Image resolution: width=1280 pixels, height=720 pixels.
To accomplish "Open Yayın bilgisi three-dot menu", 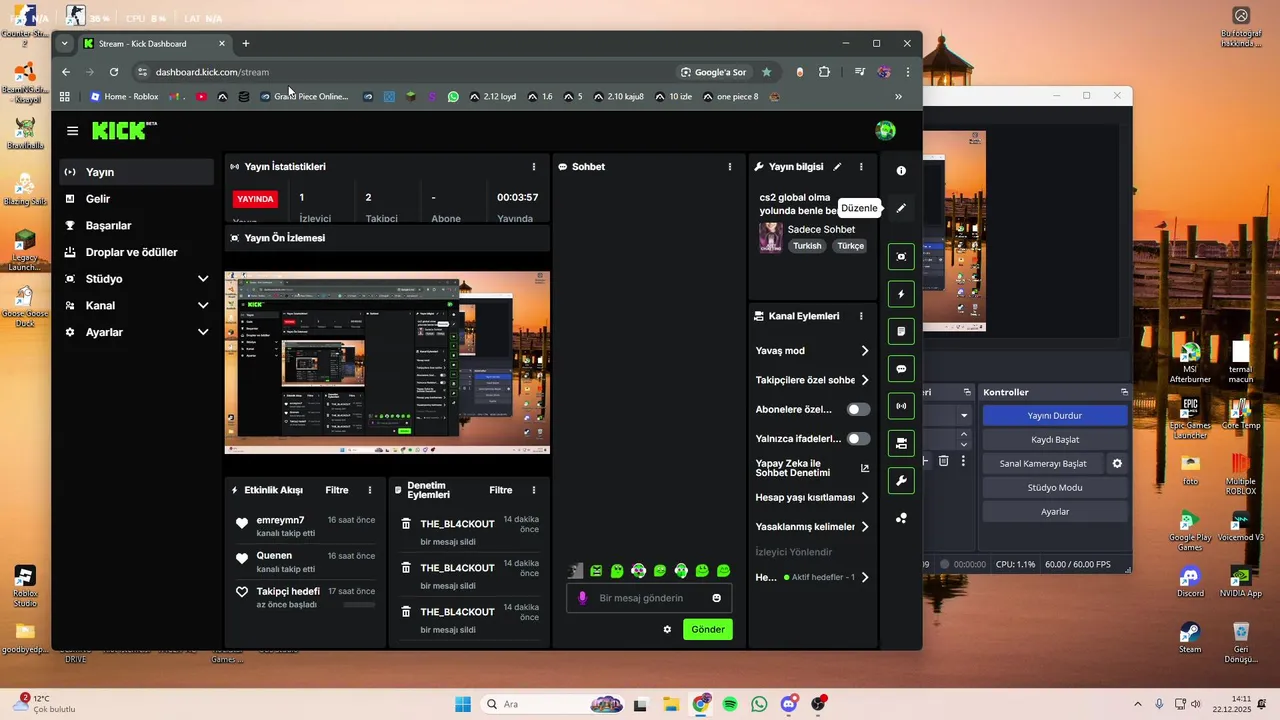I will coord(861,167).
